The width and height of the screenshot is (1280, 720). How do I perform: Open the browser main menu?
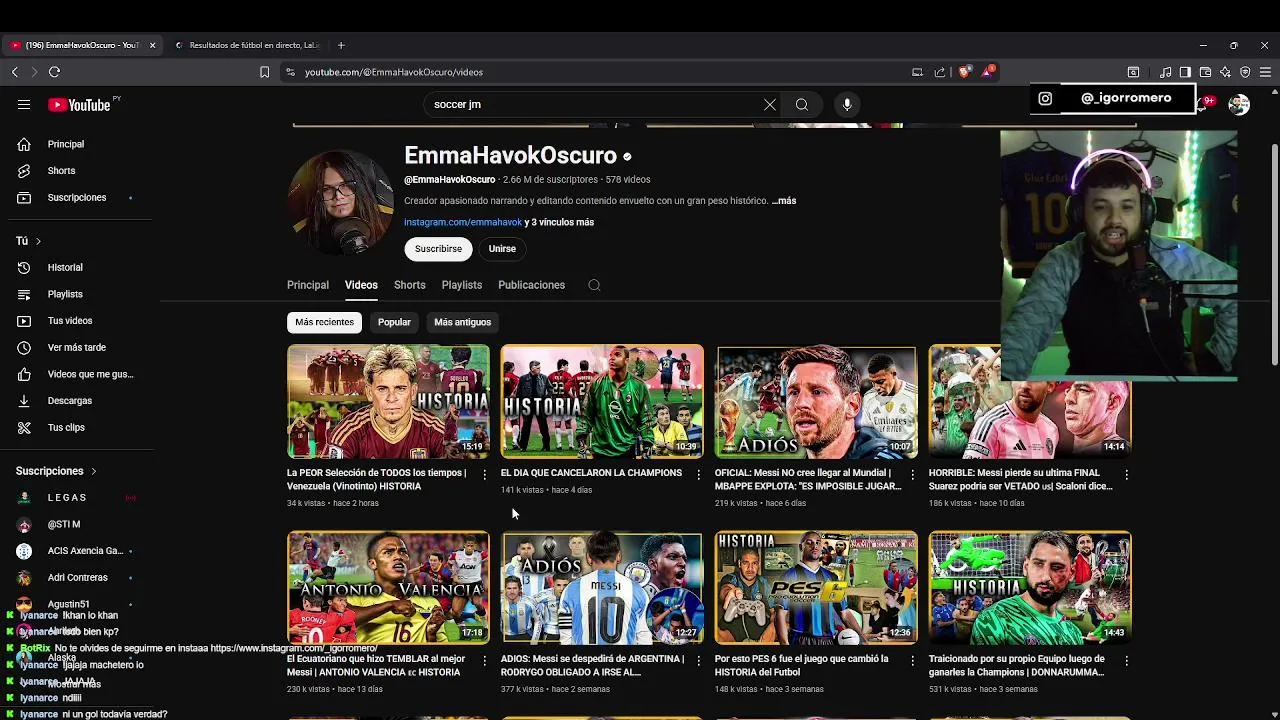(x=1265, y=72)
